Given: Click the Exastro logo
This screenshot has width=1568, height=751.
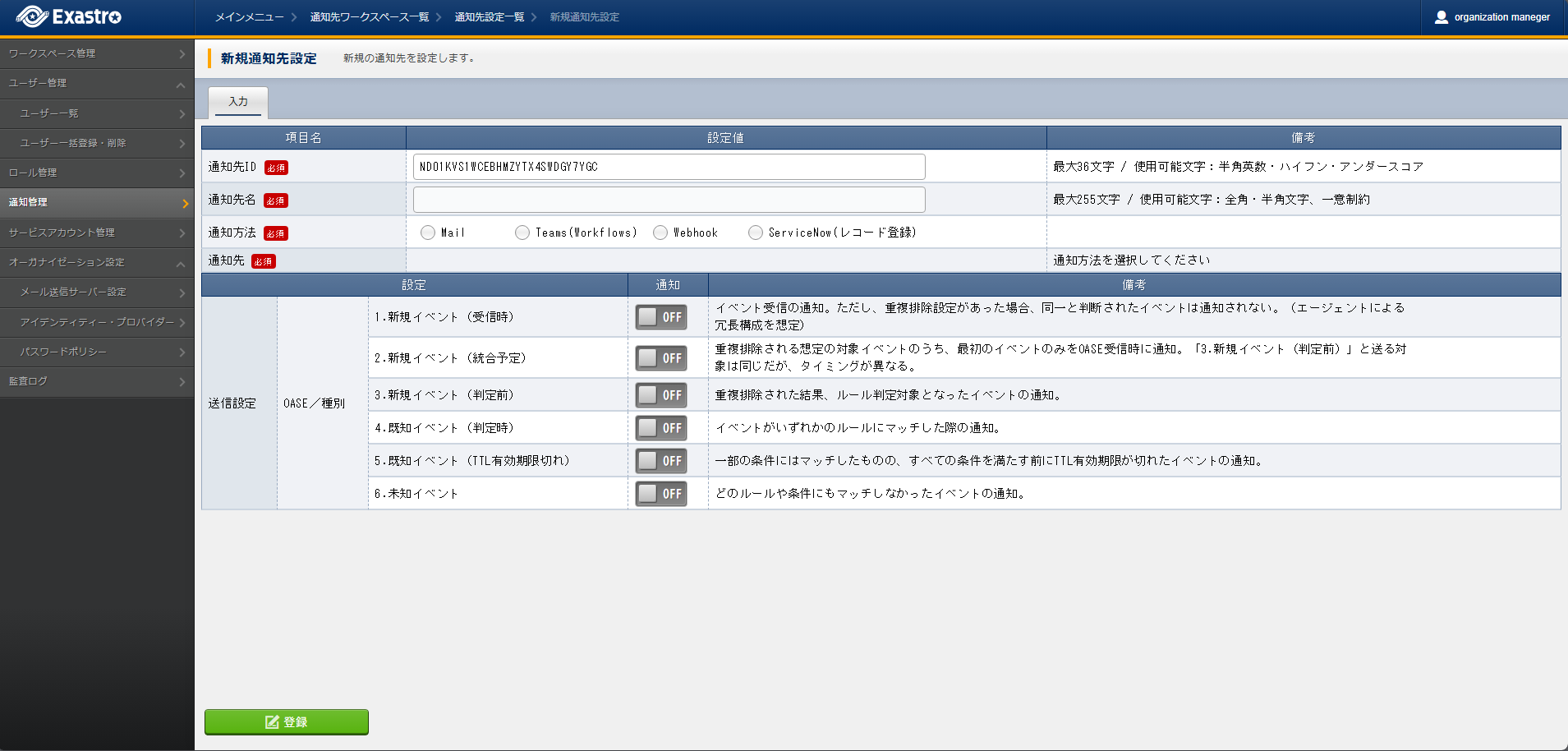Looking at the screenshot, I should [69, 16].
